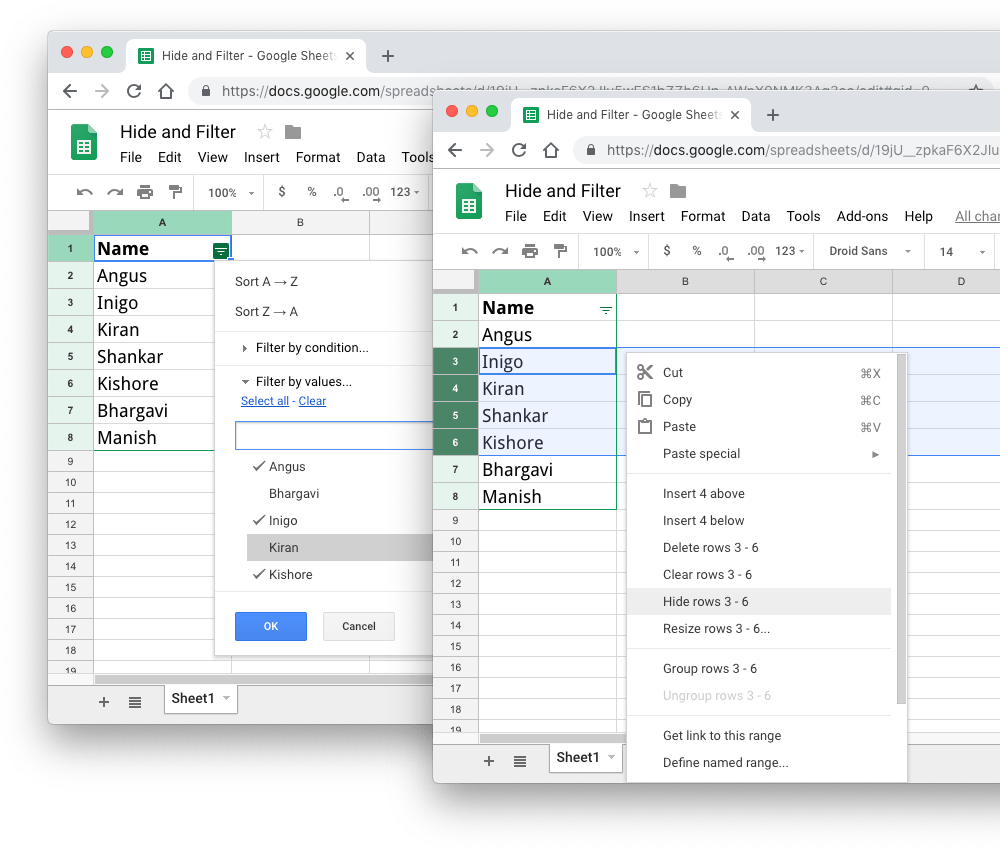Add a new sheet in the front window

(489, 761)
